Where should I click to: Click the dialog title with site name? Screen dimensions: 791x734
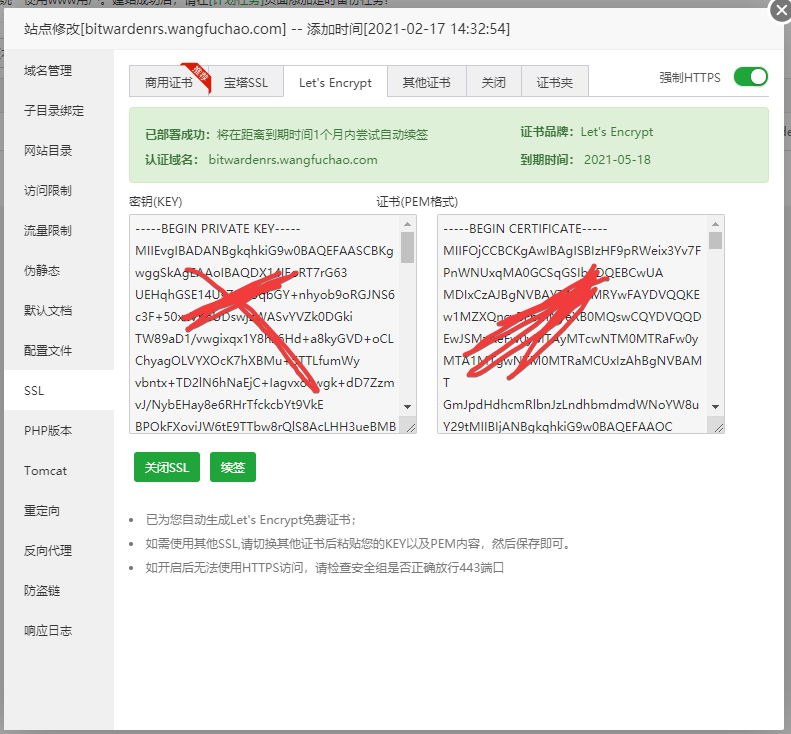pyautogui.click(x=267, y=29)
